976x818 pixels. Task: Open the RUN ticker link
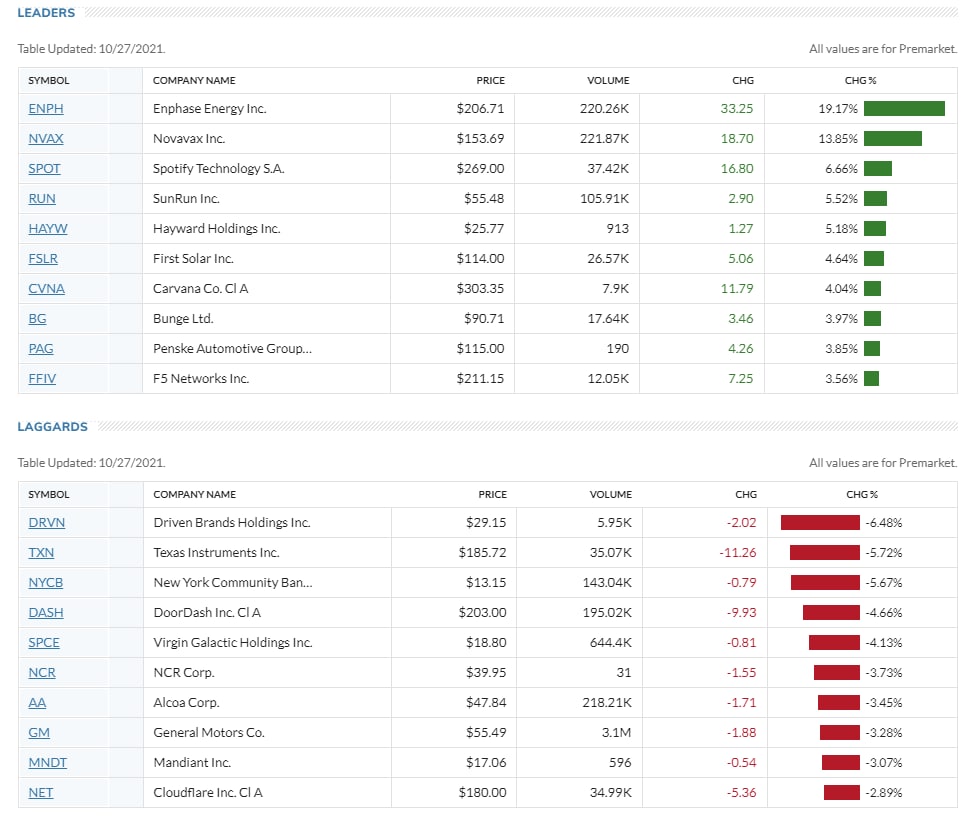coord(42,199)
